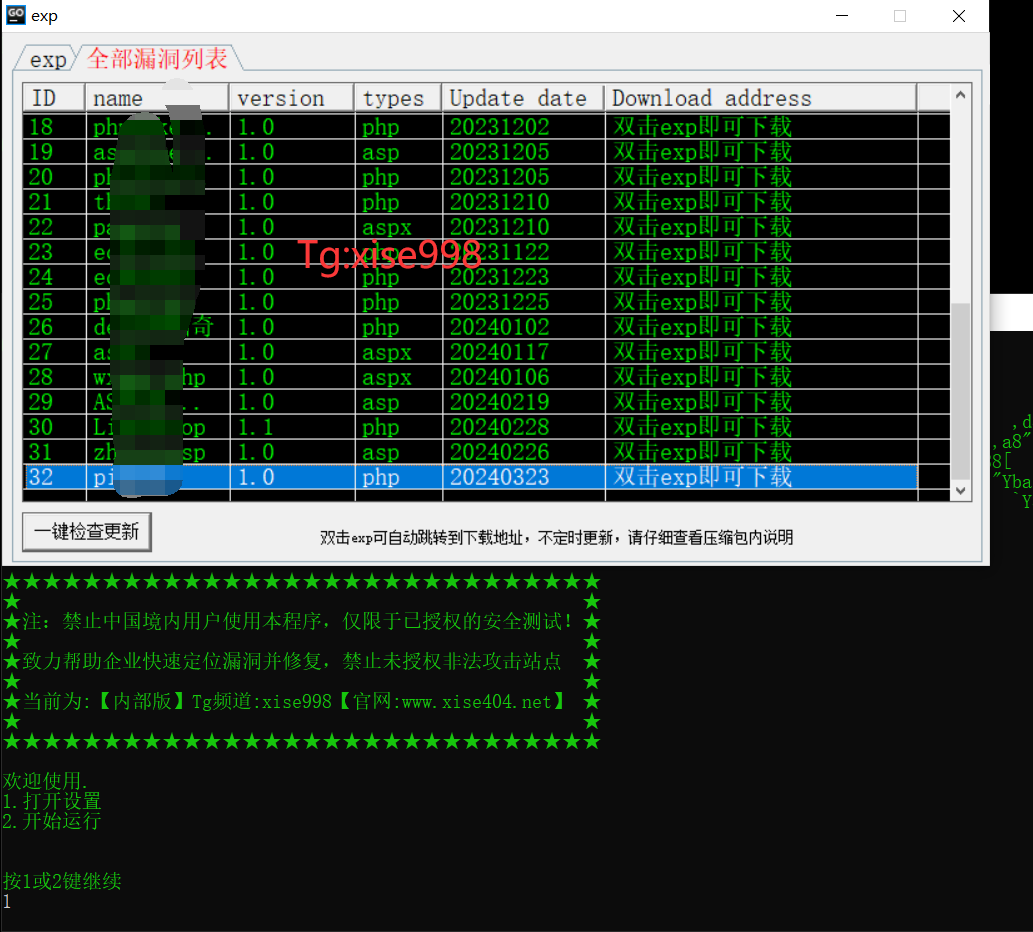Click update date 20240106

pyautogui.click(x=499, y=377)
